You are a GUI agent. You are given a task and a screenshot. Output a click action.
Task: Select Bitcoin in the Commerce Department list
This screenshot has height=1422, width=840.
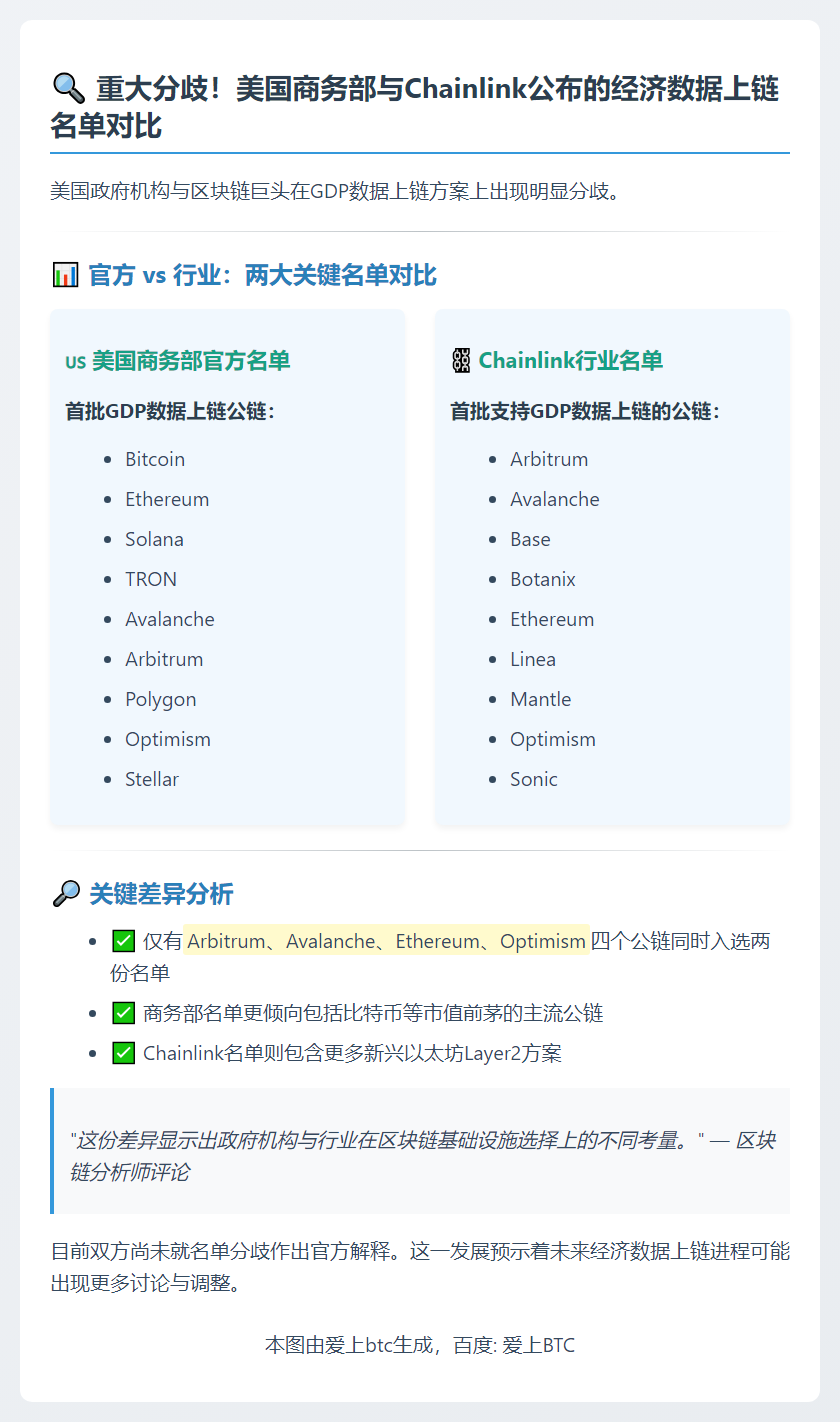155,459
